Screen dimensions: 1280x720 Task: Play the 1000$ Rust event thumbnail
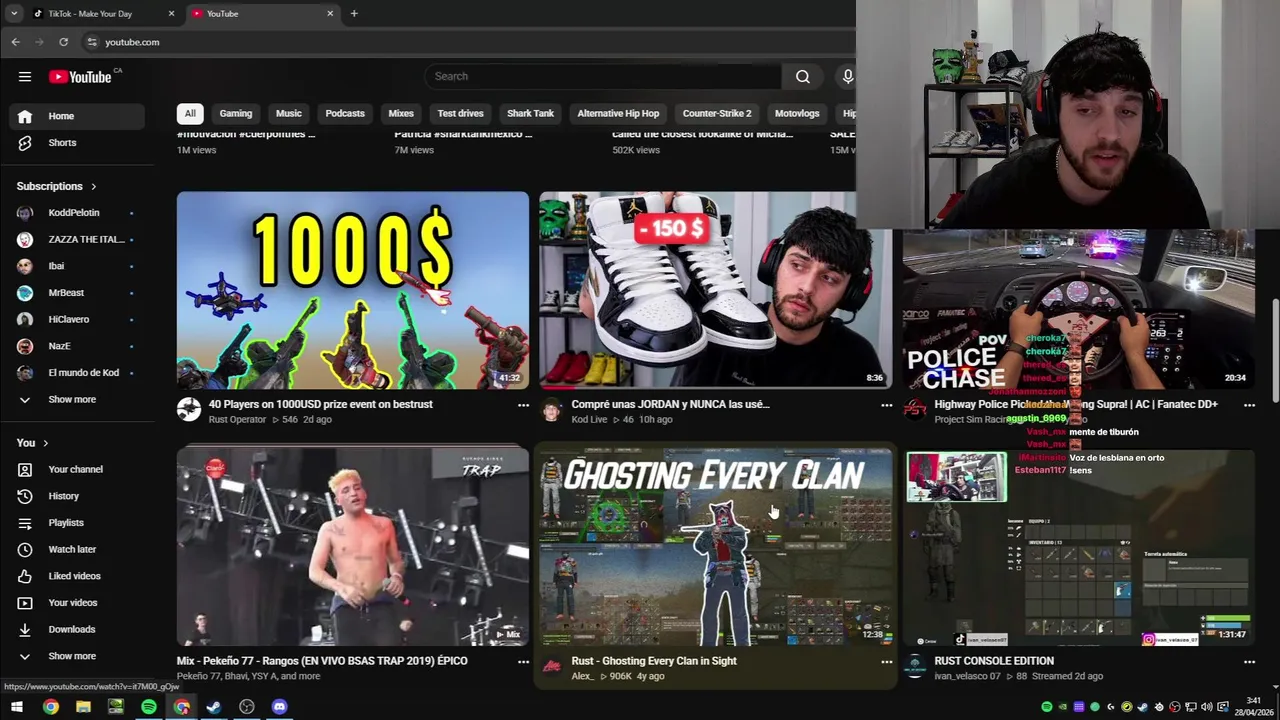pyautogui.click(x=353, y=290)
